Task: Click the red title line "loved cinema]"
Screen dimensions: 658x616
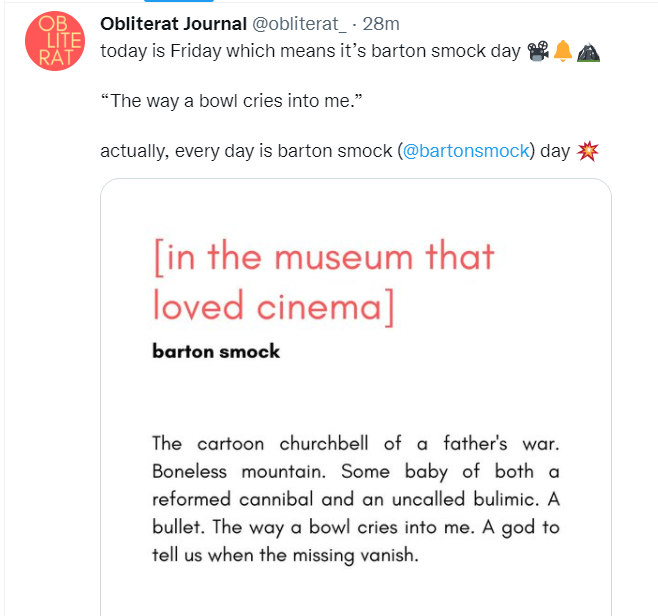Action: [x=273, y=305]
